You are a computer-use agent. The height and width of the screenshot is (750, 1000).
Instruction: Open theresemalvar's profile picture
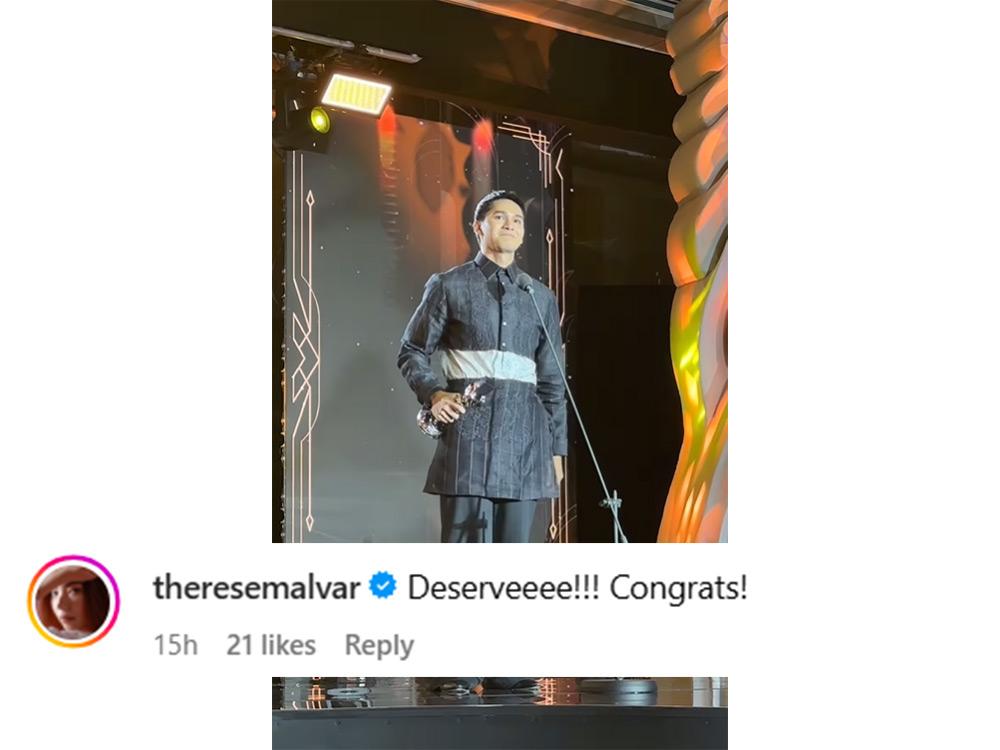(73, 601)
